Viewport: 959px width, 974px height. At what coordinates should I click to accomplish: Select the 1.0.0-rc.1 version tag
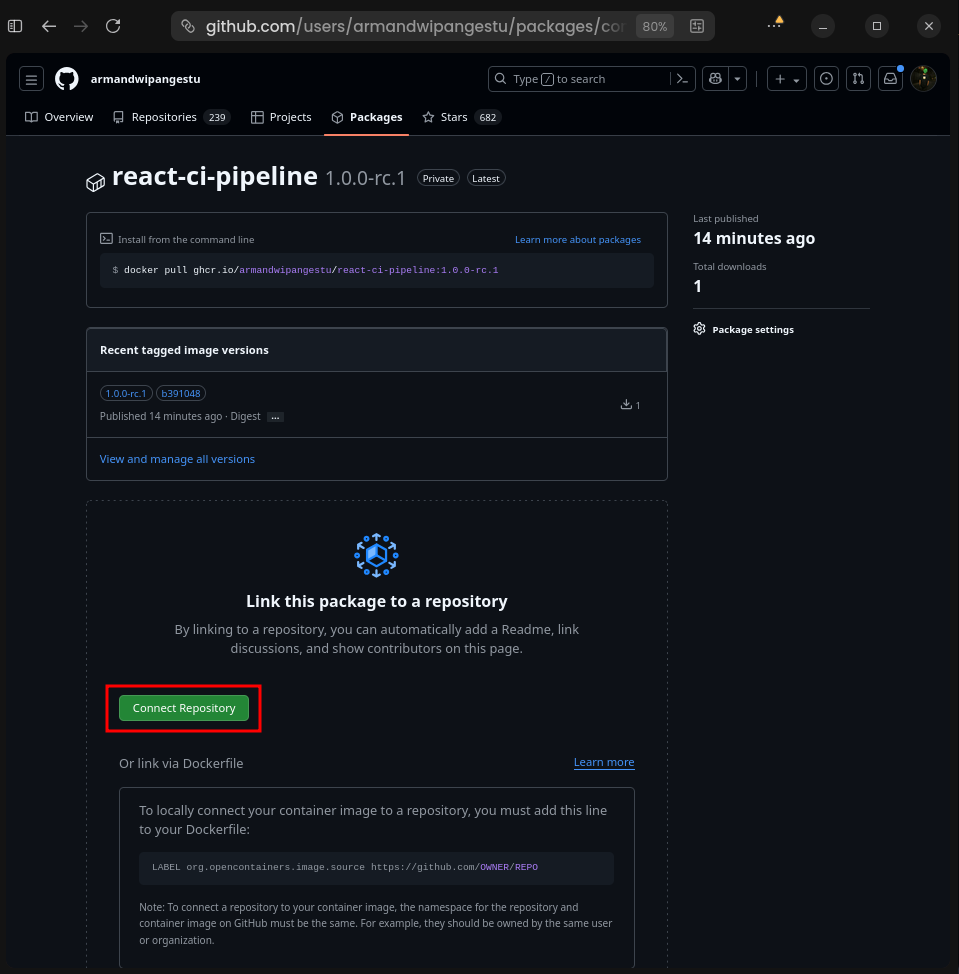click(x=125, y=393)
